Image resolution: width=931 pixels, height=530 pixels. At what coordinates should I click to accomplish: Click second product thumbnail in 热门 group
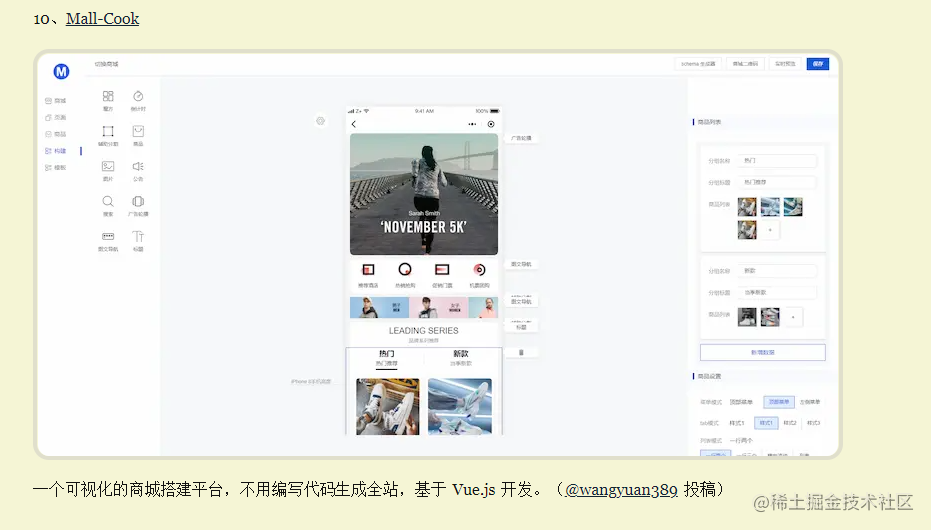pyautogui.click(x=770, y=207)
